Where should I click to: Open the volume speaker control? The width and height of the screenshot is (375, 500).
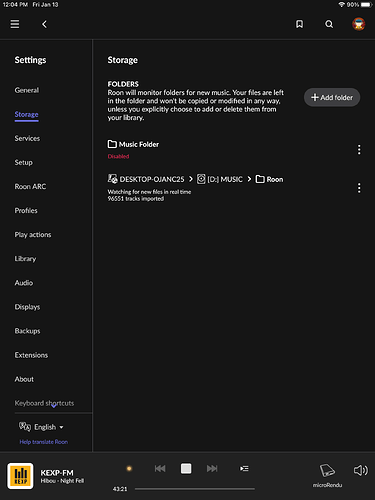point(361,470)
